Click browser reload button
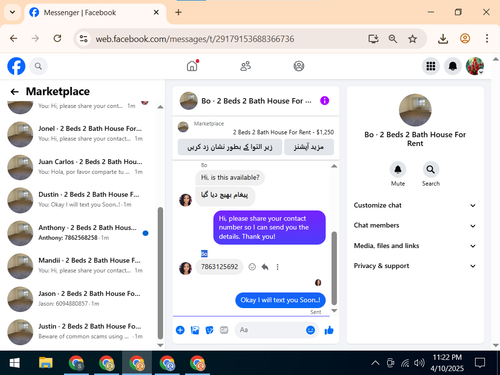Viewport: 500px width, 375px height. click(57, 39)
